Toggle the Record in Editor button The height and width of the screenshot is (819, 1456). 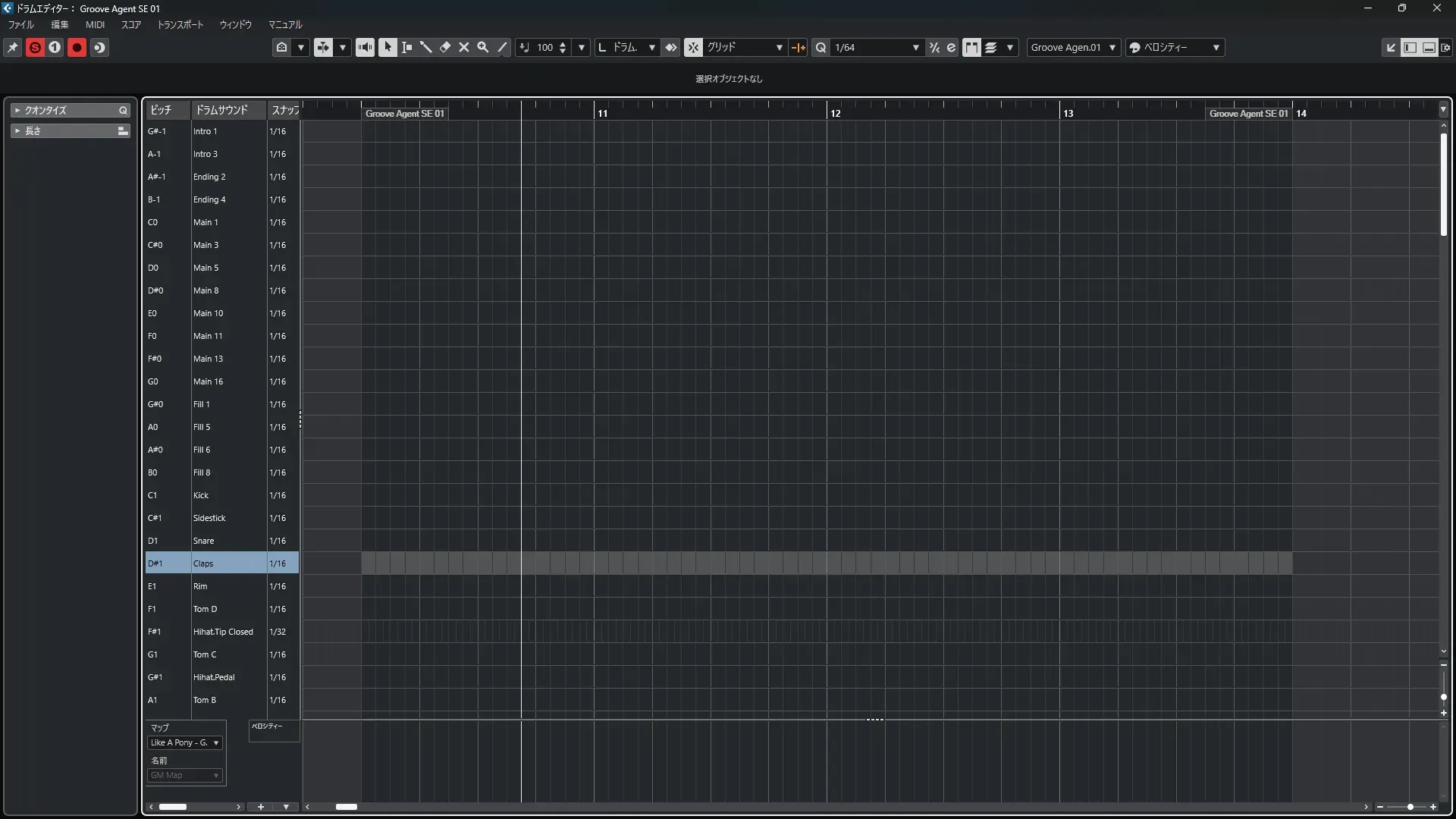[x=77, y=47]
